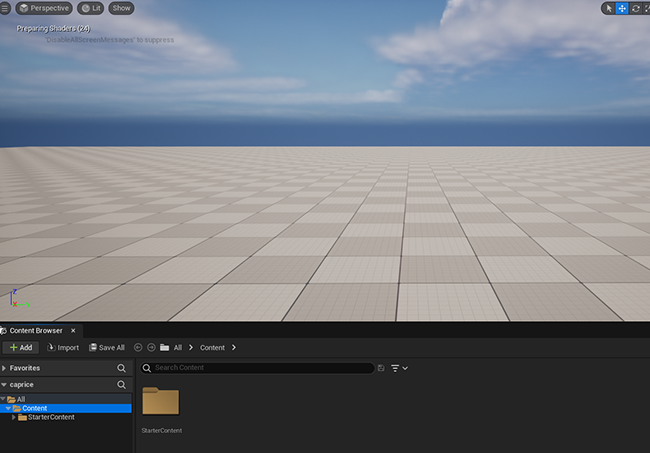This screenshot has height=453, width=650.
Task: Collapse the caprice project section
Action: [x=5, y=384]
